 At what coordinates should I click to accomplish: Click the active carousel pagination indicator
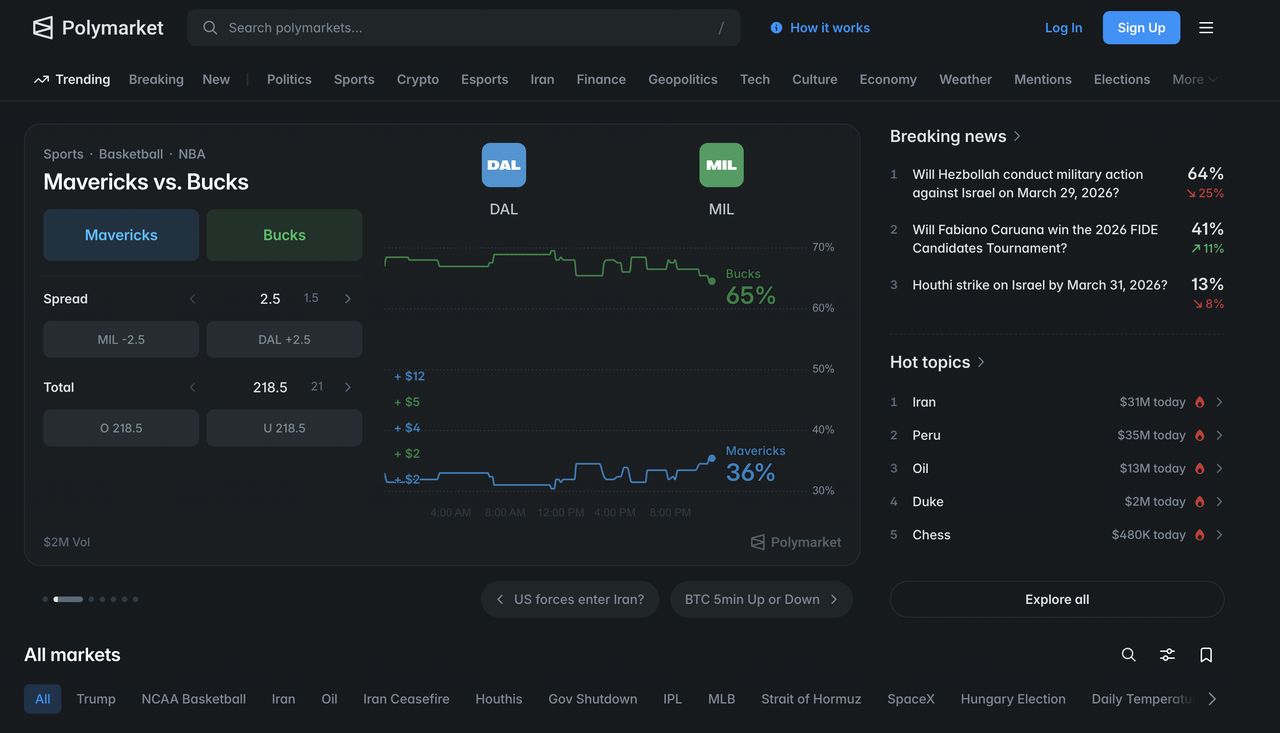pos(68,599)
